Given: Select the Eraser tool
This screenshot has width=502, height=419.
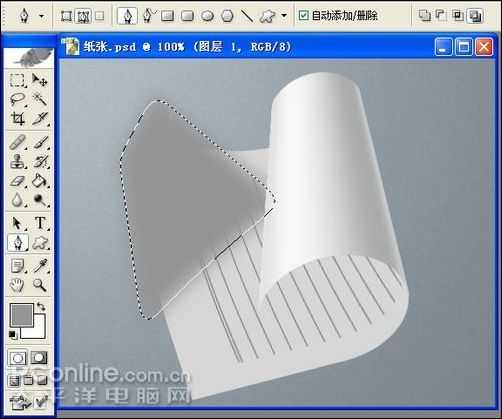Looking at the screenshot, I should pos(17,181).
